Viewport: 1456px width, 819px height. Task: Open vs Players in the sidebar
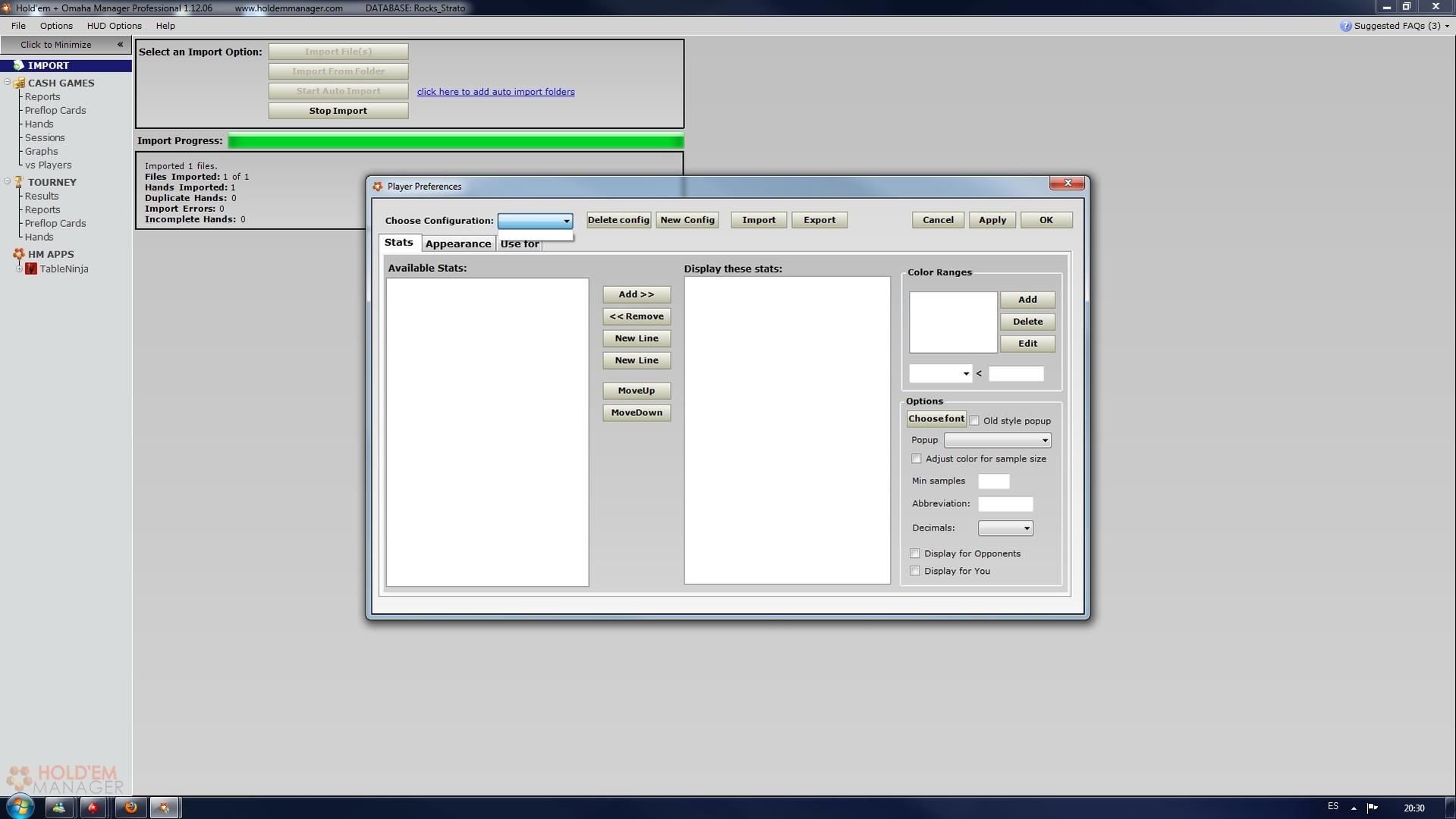point(48,165)
